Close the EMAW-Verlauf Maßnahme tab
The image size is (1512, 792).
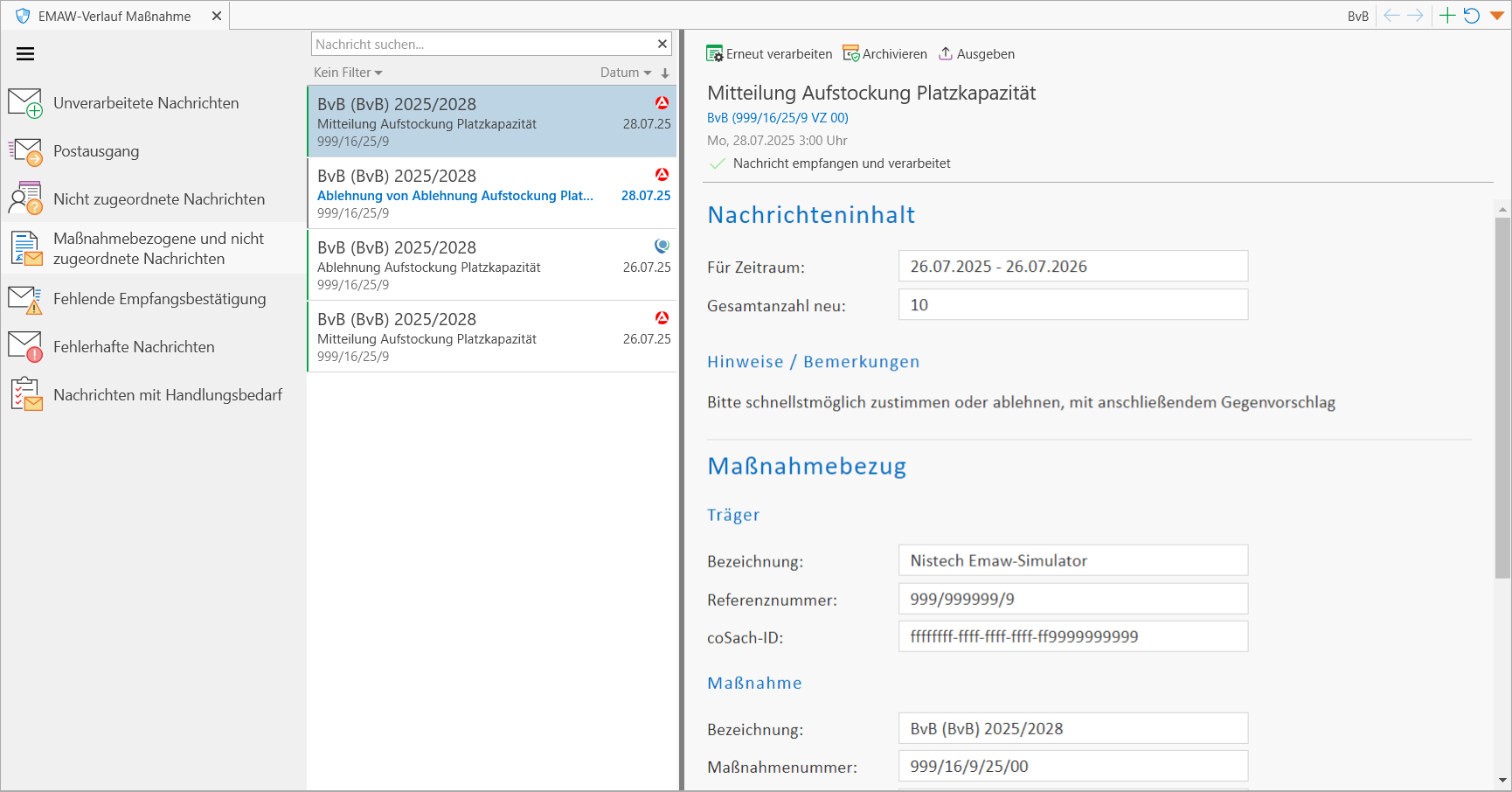217,16
